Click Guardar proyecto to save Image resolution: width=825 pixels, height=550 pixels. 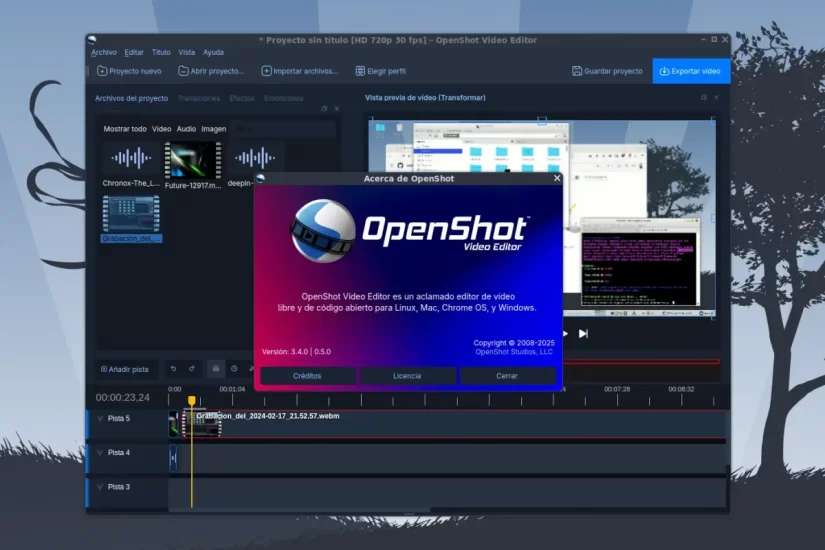[607, 71]
